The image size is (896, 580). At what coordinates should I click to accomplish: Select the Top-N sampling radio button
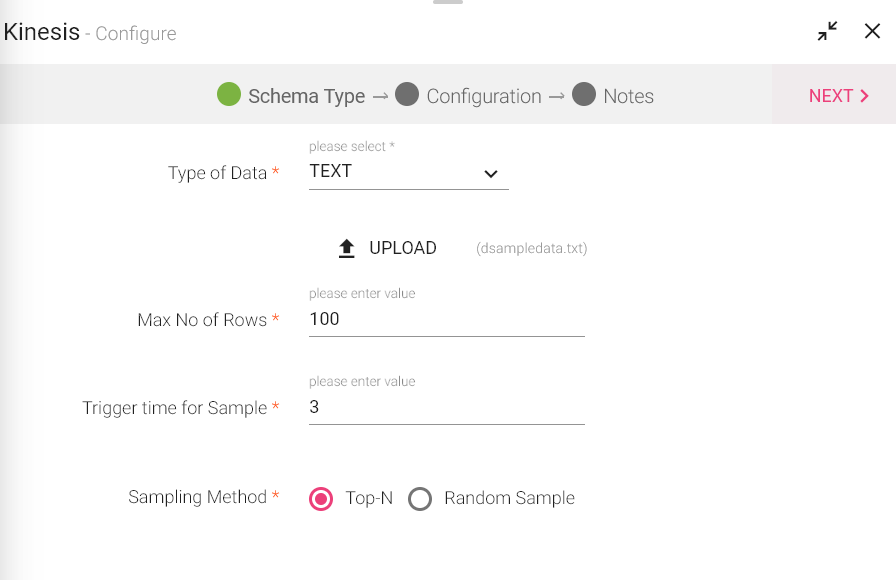321,498
